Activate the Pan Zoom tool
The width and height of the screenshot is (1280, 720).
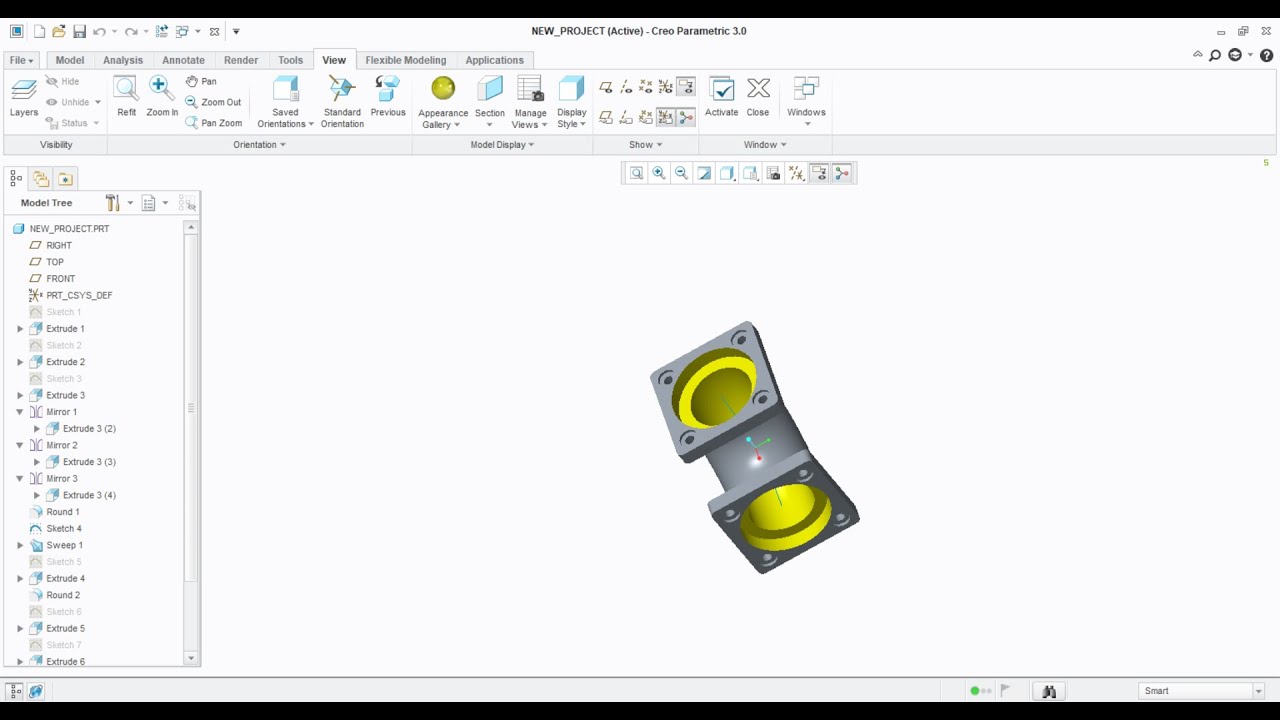[x=214, y=123]
